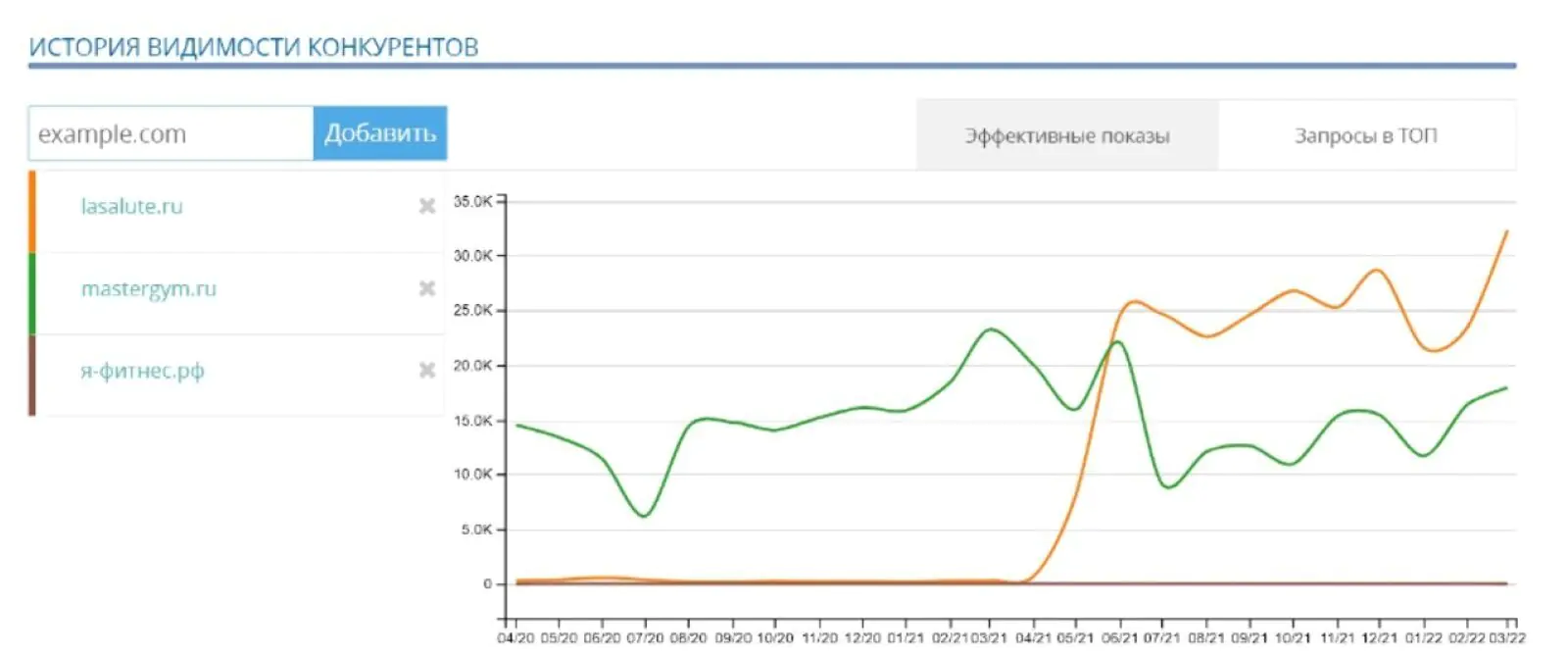1568x657 pixels.
Task: Click the 12/21 x-axis date label
Action: click(x=1379, y=637)
